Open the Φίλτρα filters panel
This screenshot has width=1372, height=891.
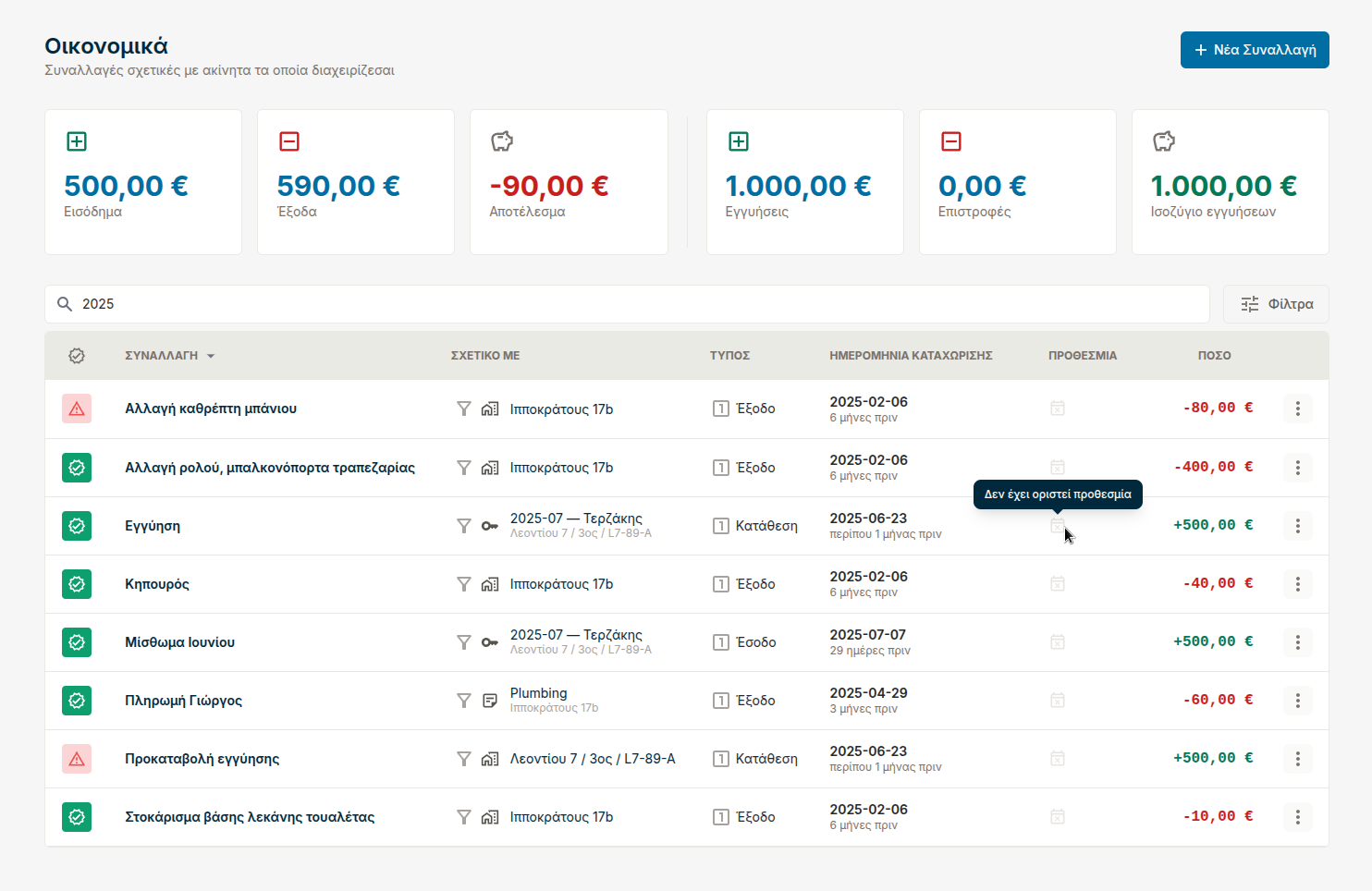1276,304
